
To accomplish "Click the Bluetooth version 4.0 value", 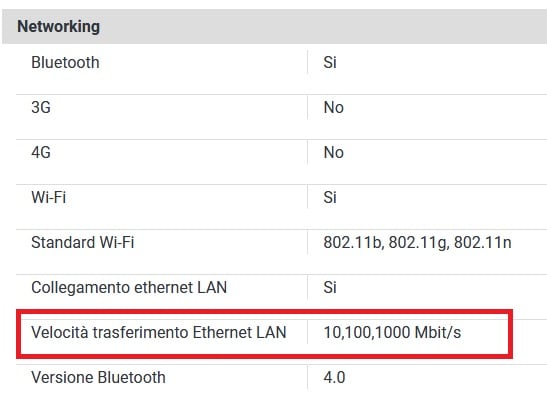I will tap(334, 377).
